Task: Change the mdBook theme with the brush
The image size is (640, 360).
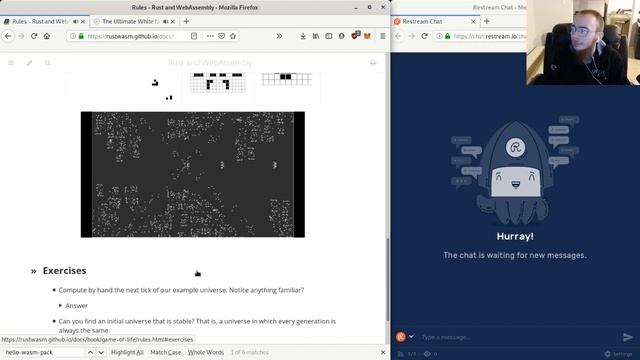Action: coord(29,62)
